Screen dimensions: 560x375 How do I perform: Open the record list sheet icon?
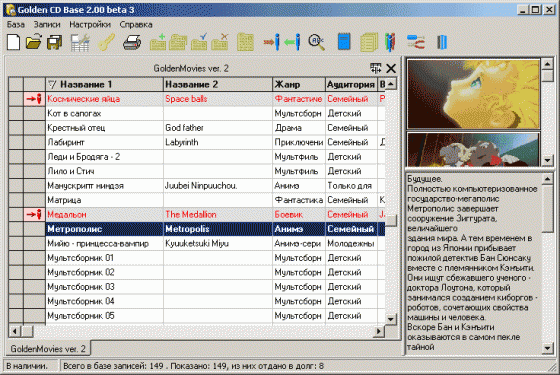245,42
